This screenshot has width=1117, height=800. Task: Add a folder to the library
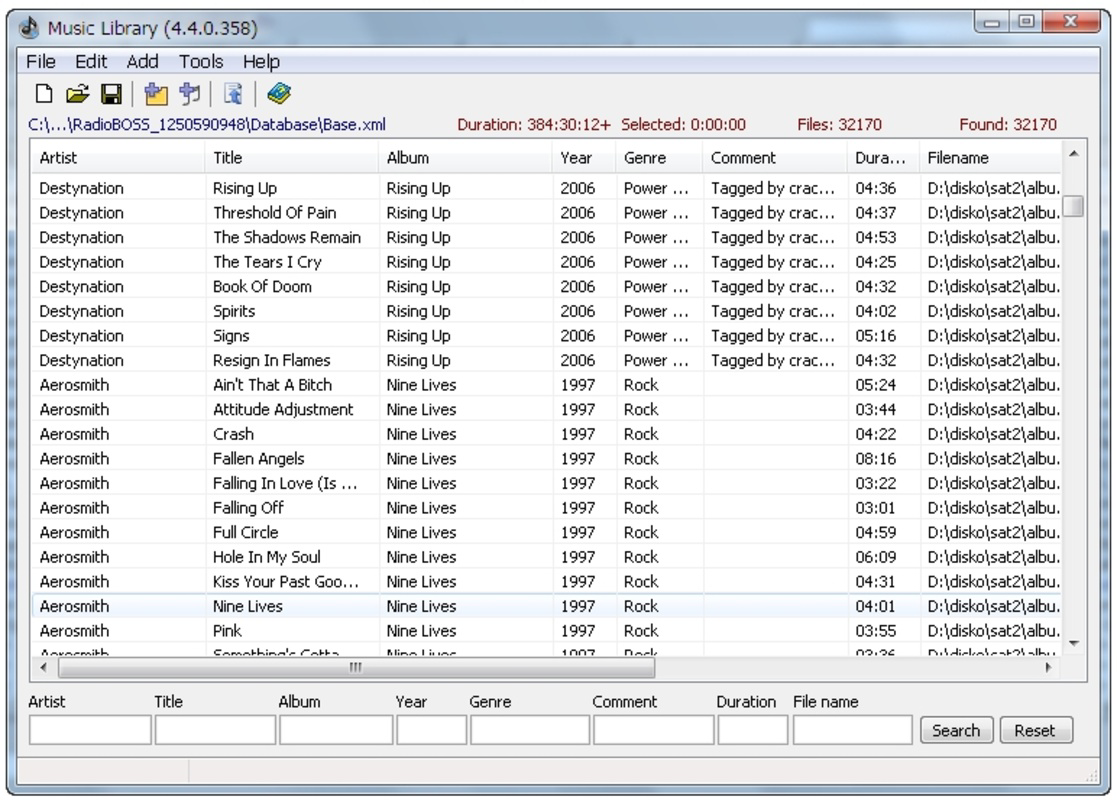[x=153, y=95]
